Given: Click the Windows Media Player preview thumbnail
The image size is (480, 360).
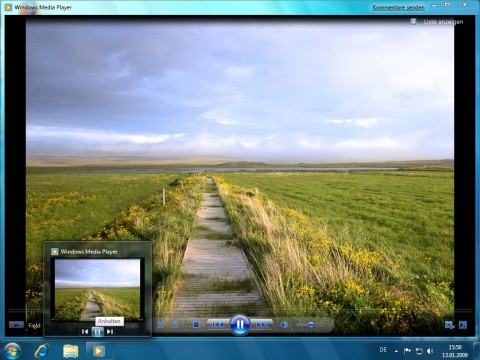Looking at the screenshot, I should pos(97,289).
